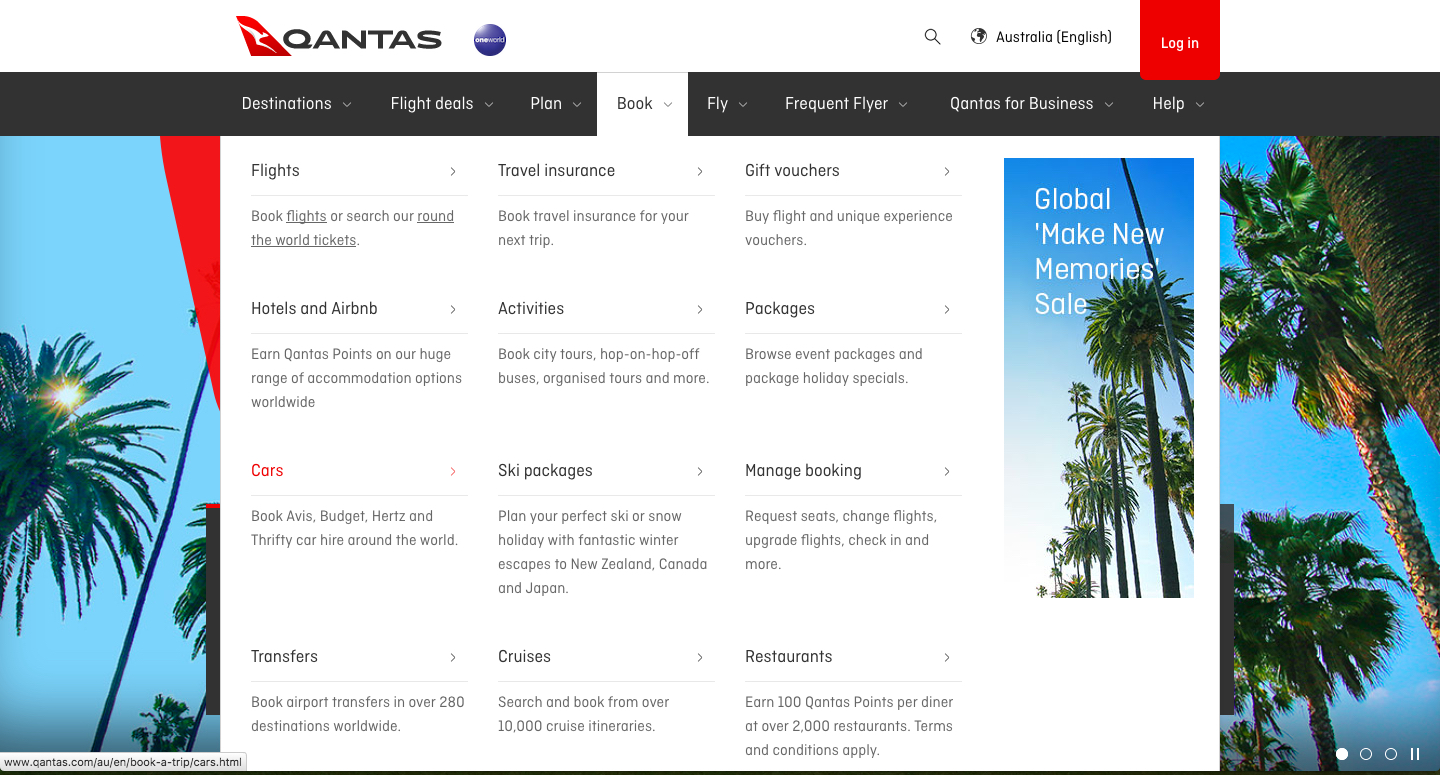Open the Gift vouchers heading link

792,171
